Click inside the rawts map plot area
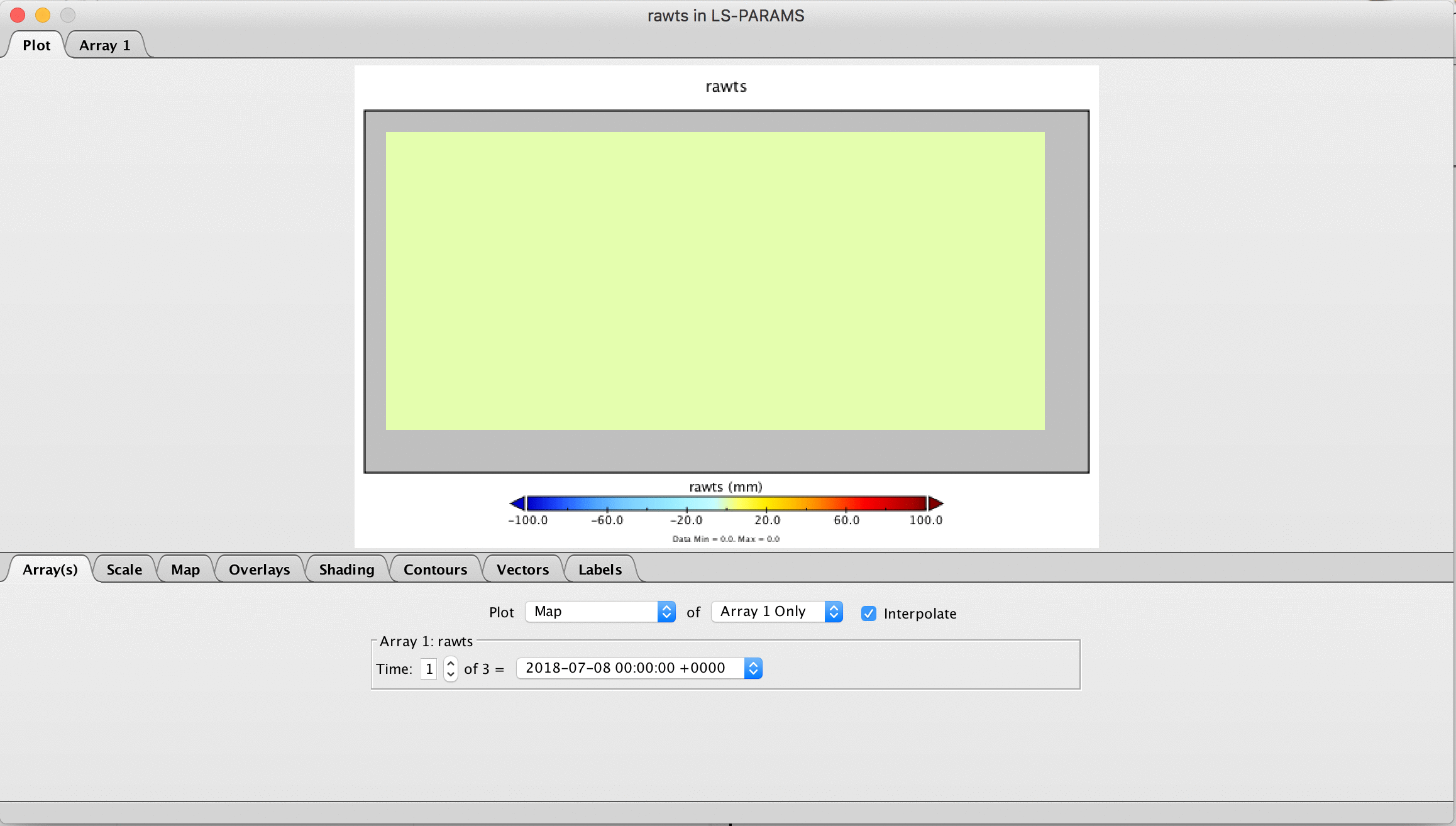Image resolution: width=1456 pixels, height=826 pixels. point(714,281)
